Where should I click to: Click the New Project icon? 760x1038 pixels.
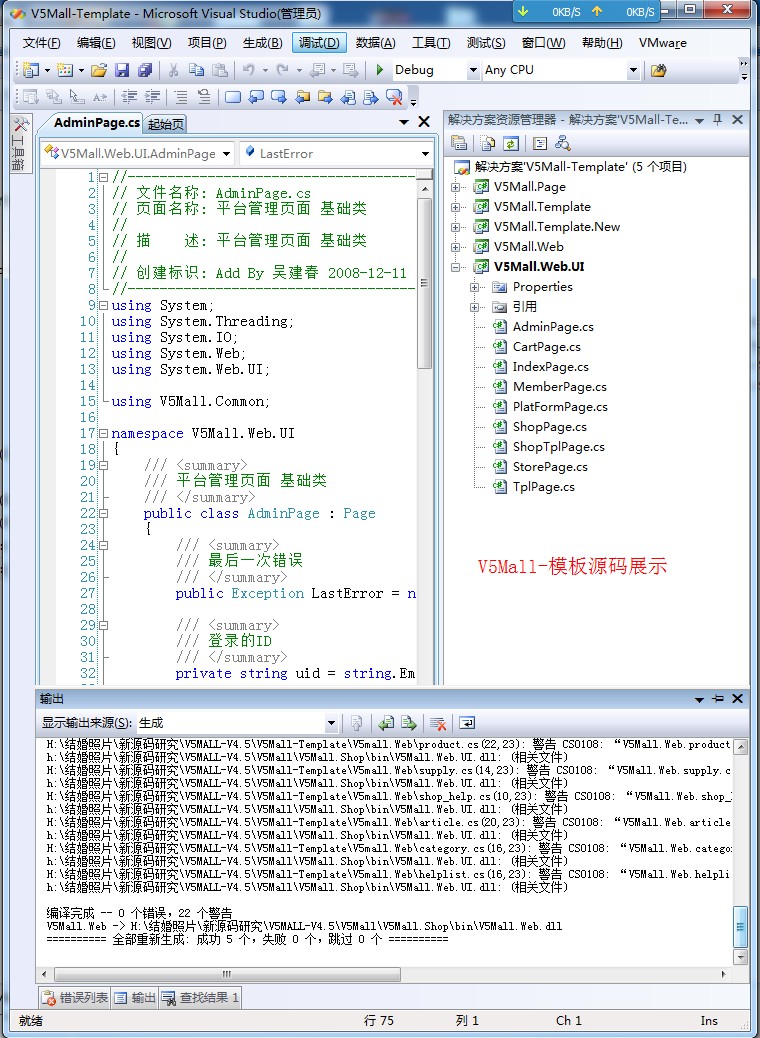tap(30, 70)
